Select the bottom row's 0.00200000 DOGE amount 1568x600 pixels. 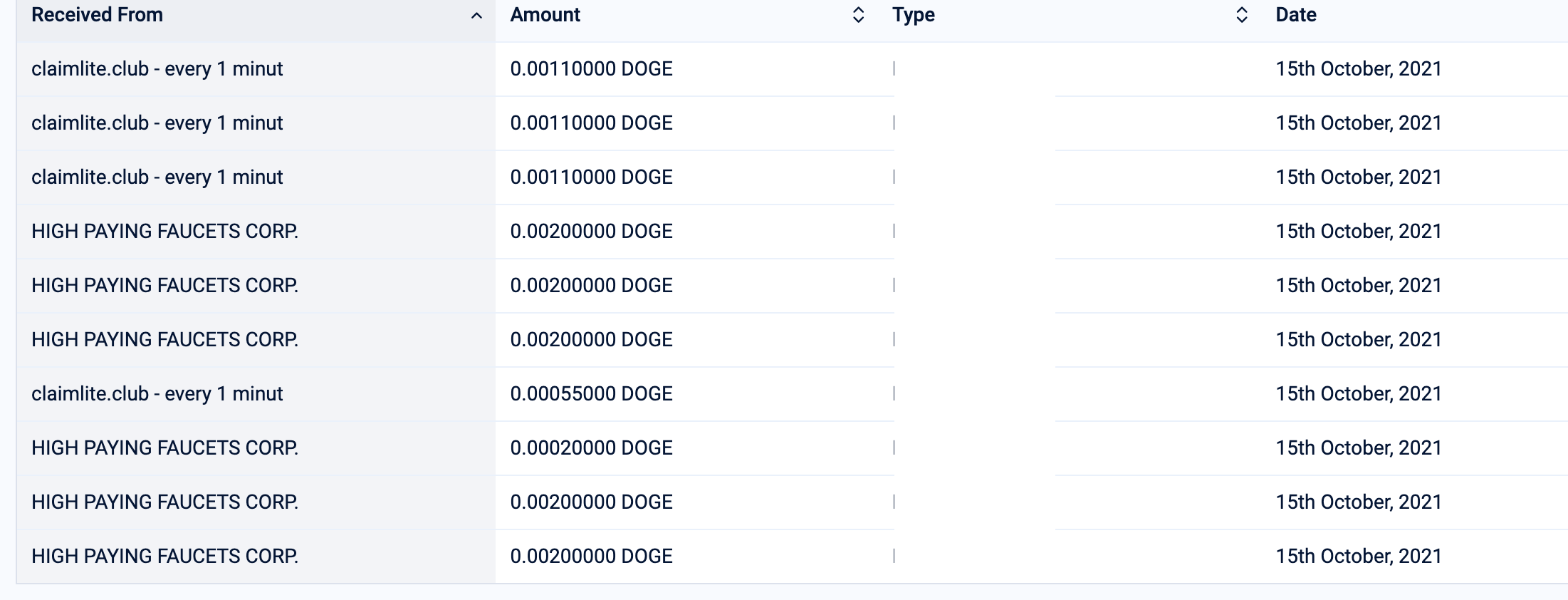[591, 556]
